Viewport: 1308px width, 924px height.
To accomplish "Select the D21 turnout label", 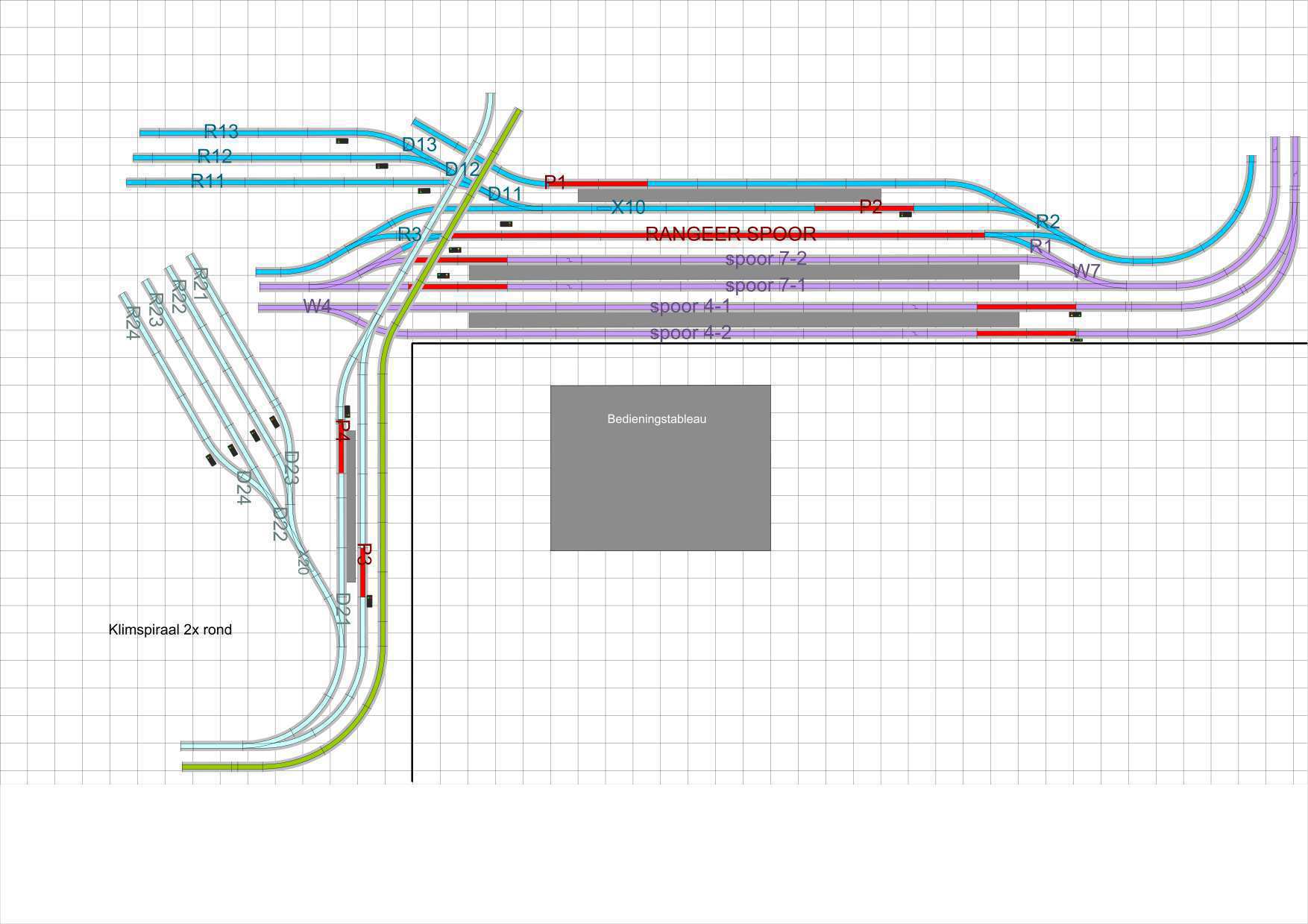I will tap(343, 609).
